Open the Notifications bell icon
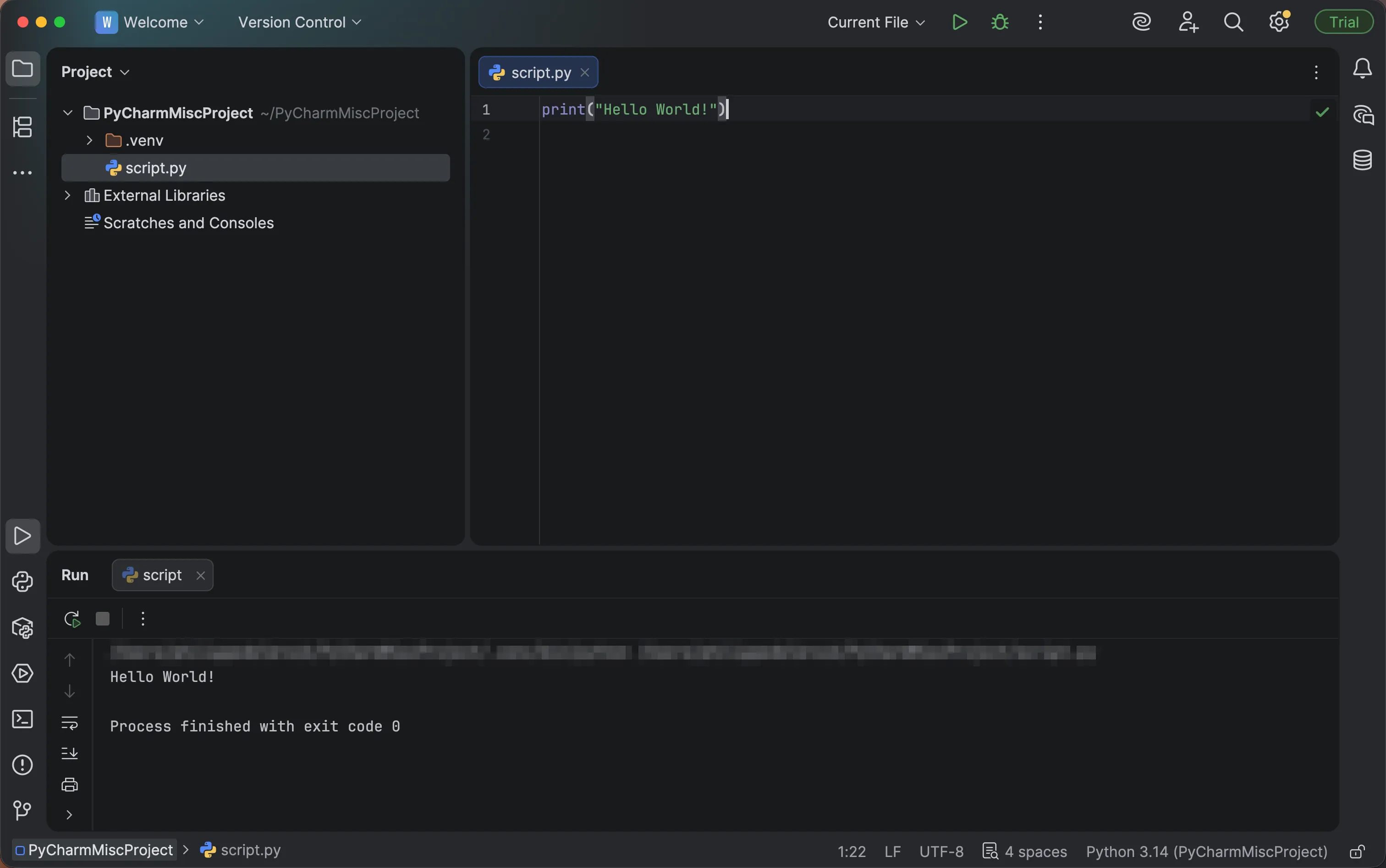The image size is (1386, 868). tap(1362, 69)
